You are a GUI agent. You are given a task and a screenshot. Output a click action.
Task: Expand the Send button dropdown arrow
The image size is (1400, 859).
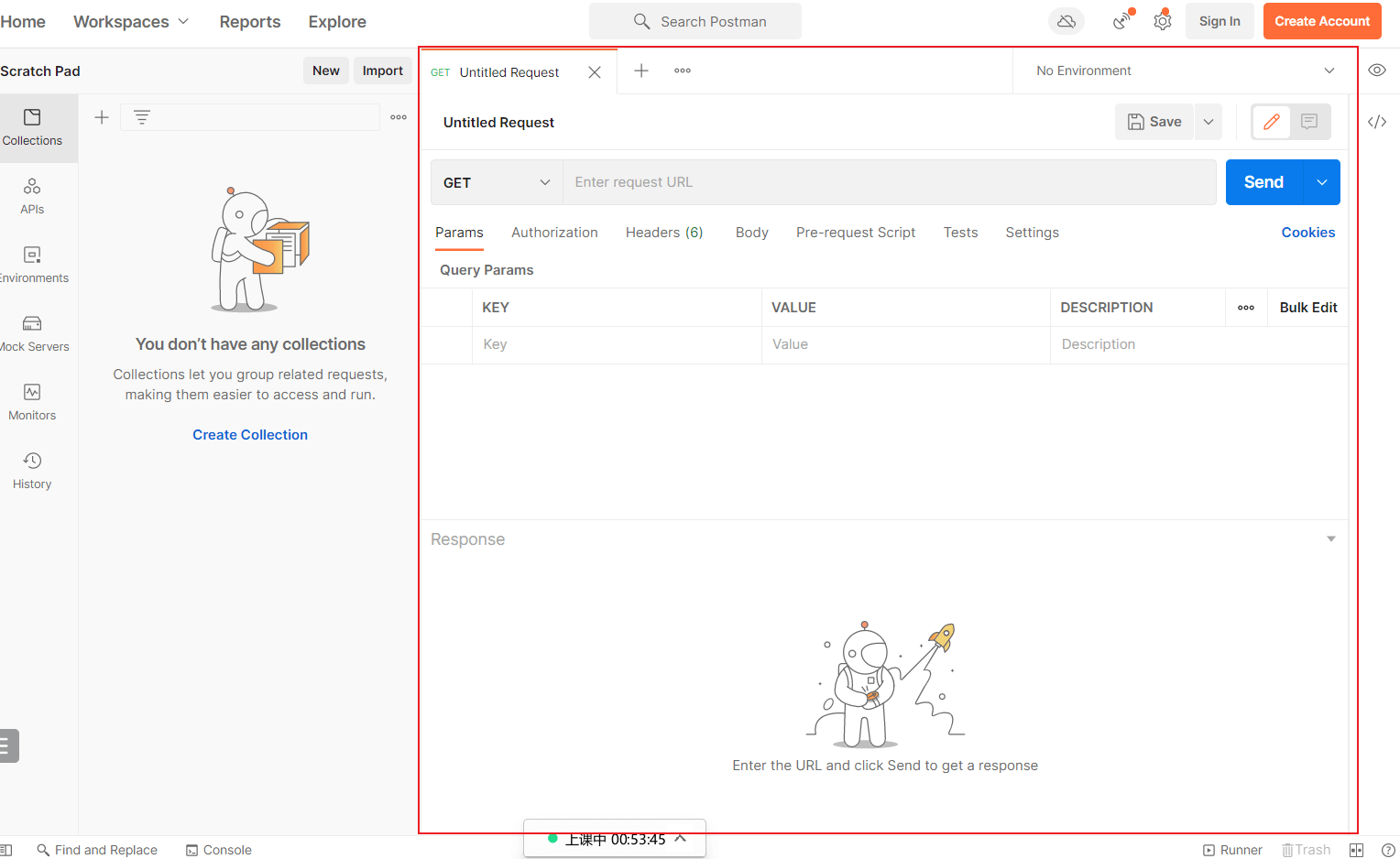pos(1322,182)
